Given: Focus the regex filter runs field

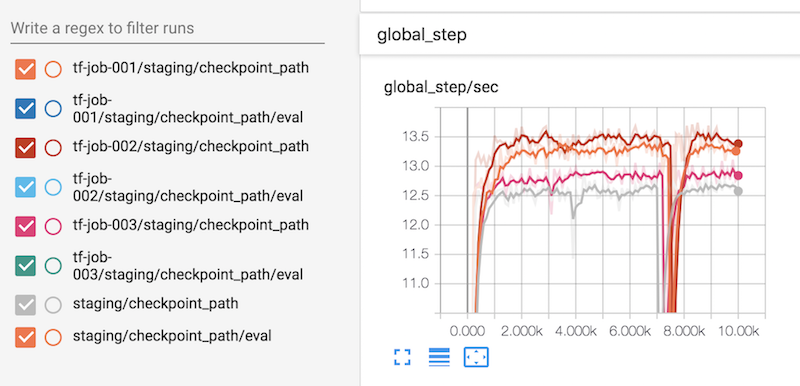Looking at the screenshot, I should tap(167, 28).
